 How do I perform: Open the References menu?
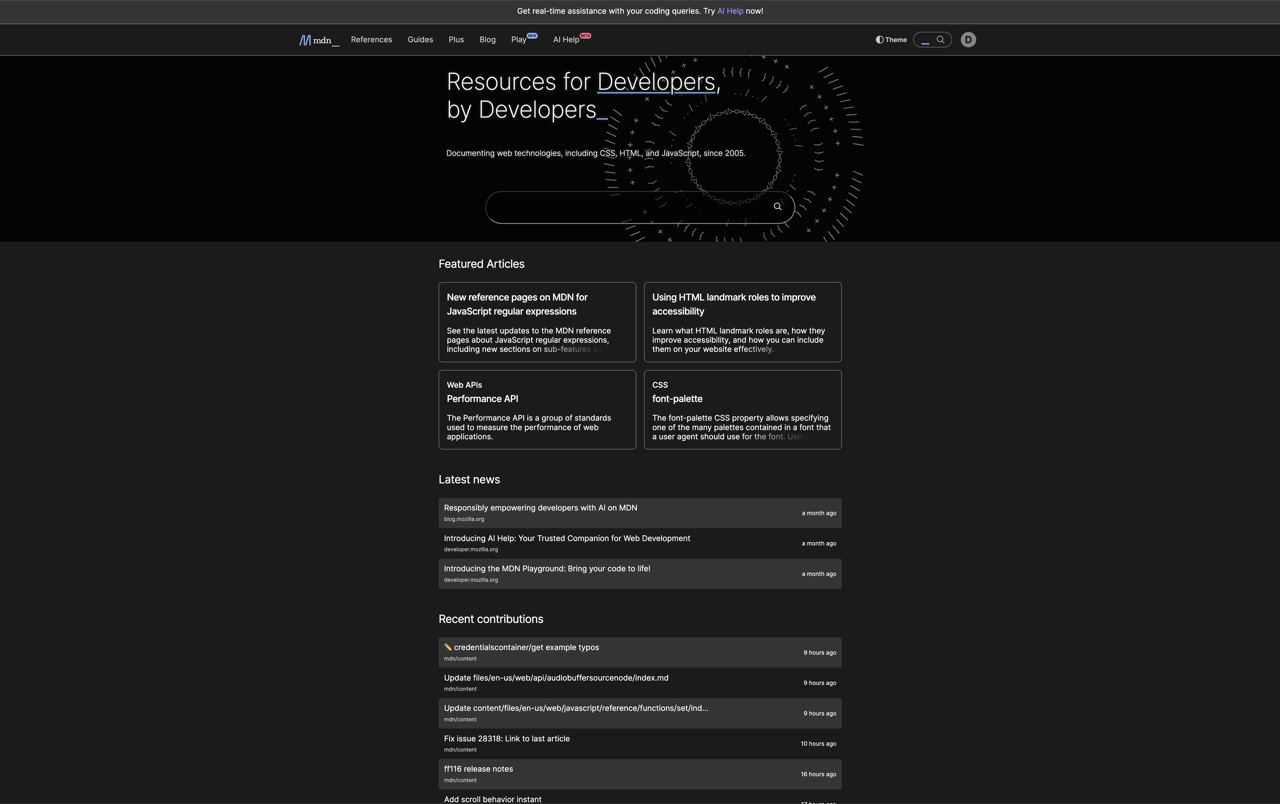click(371, 40)
